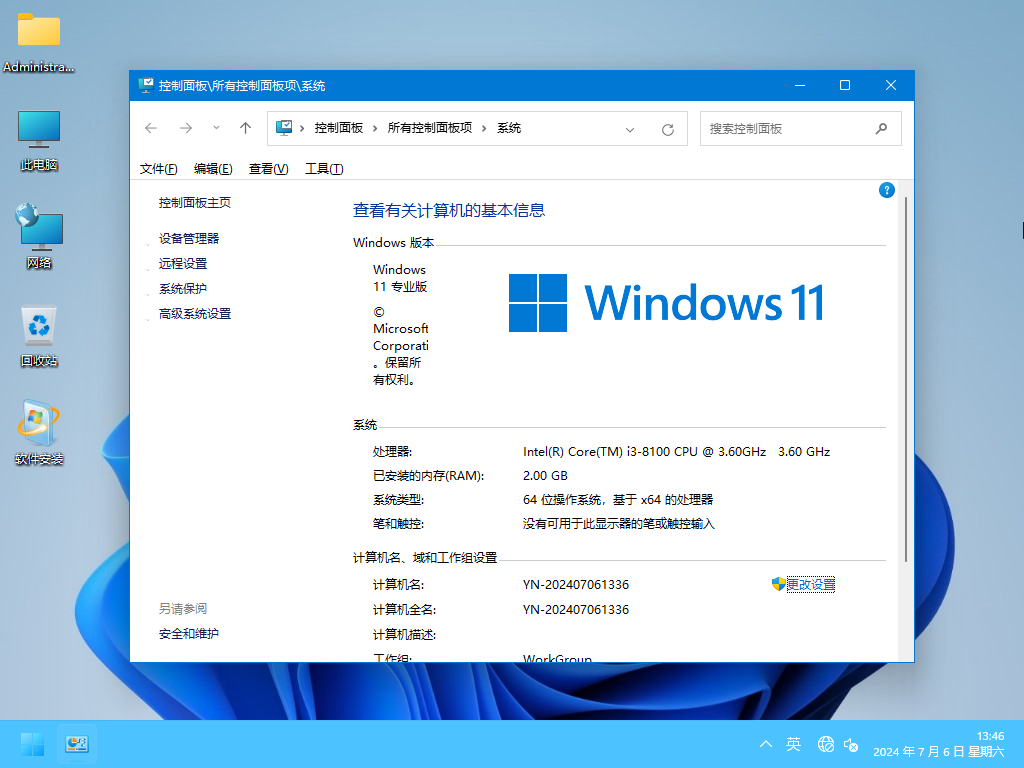Open the 软件安装 desktop icon
This screenshot has height=768, width=1024.
39,433
